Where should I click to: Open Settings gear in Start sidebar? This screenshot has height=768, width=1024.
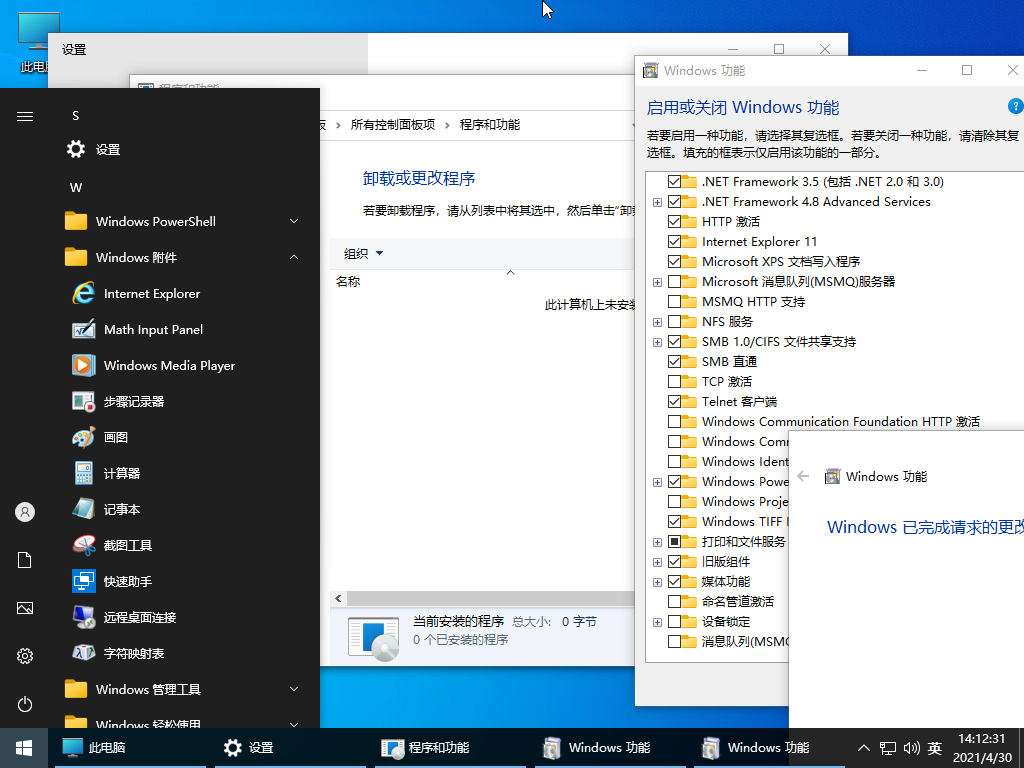(25, 656)
